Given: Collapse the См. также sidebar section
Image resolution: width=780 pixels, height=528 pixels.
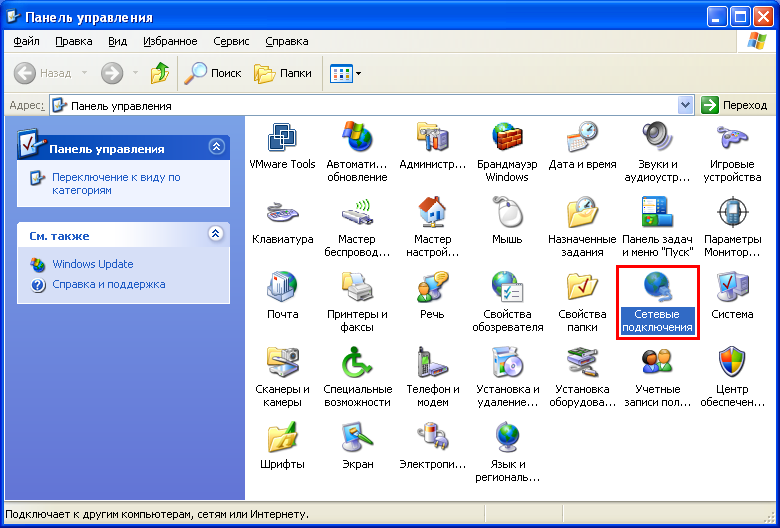Looking at the screenshot, I should point(215,233).
